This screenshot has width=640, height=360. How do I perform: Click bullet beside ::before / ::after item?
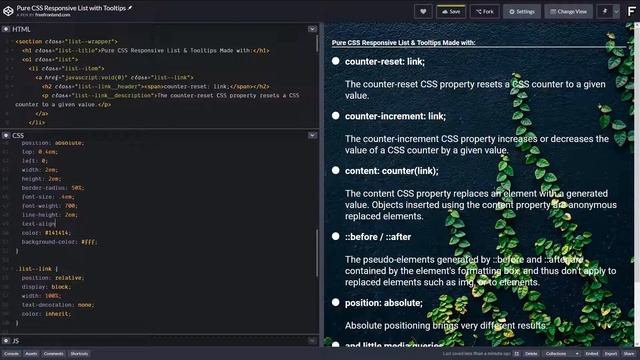point(336,236)
